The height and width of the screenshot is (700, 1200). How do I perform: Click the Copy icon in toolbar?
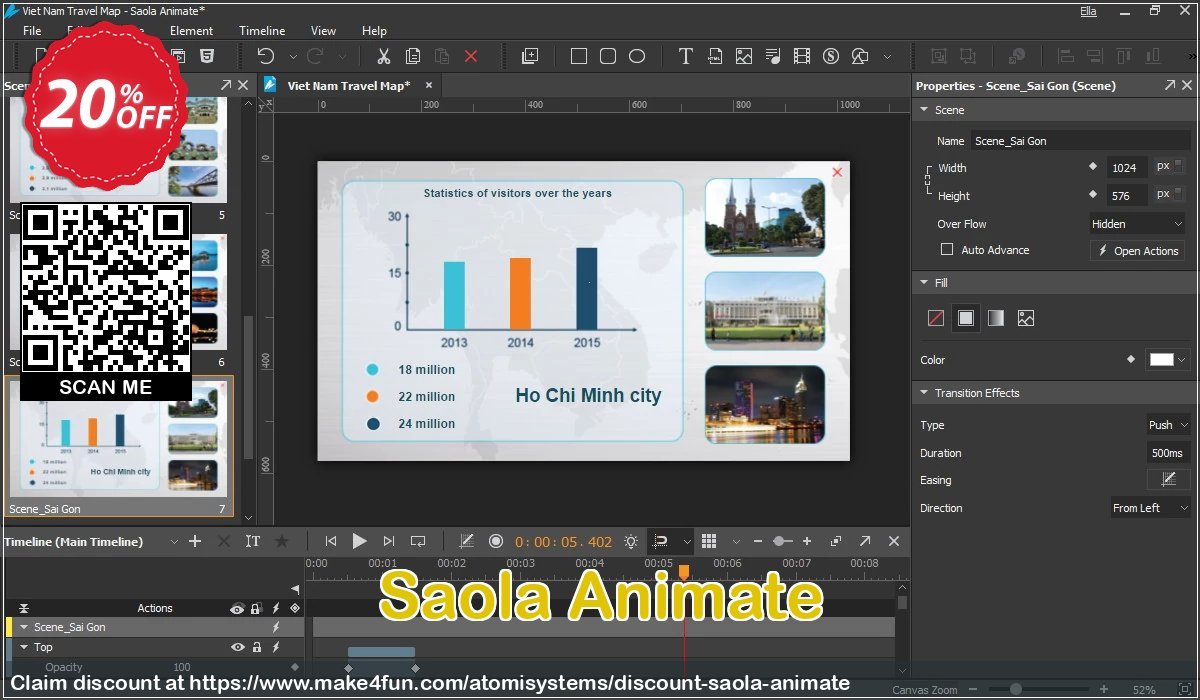click(x=412, y=56)
